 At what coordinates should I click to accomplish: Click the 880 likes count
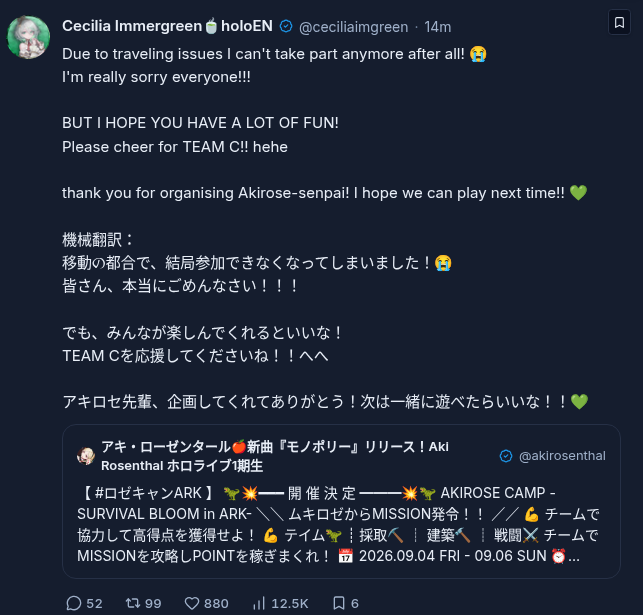pyautogui.click(x=216, y=604)
